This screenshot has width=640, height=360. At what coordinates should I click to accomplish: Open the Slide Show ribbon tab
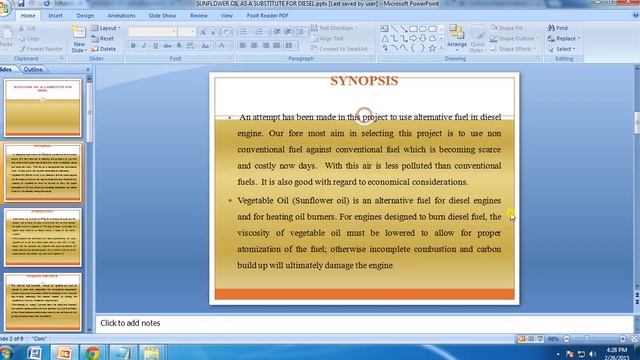tap(162, 16)
